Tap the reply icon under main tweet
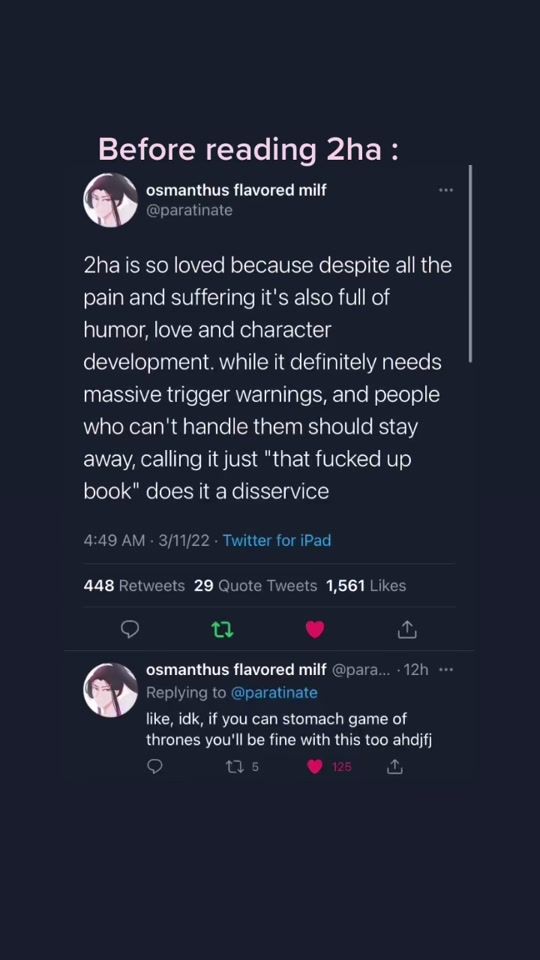Image resolution: width=540 pixels, height=960 pixels. coord(130,629)
